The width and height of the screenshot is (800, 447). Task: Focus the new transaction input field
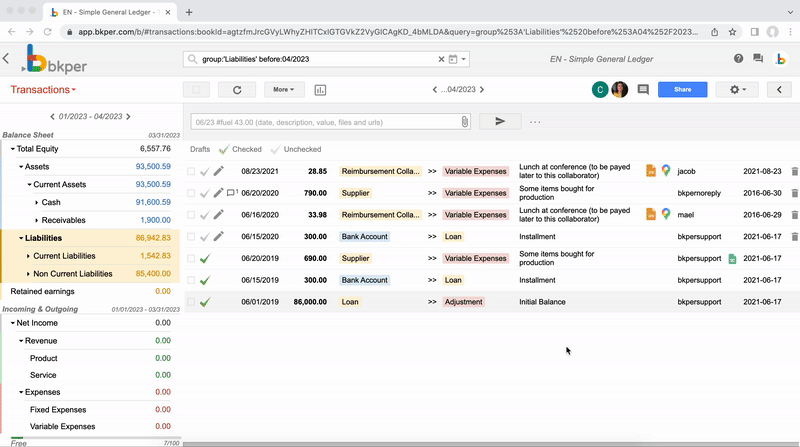pos(325,122)
